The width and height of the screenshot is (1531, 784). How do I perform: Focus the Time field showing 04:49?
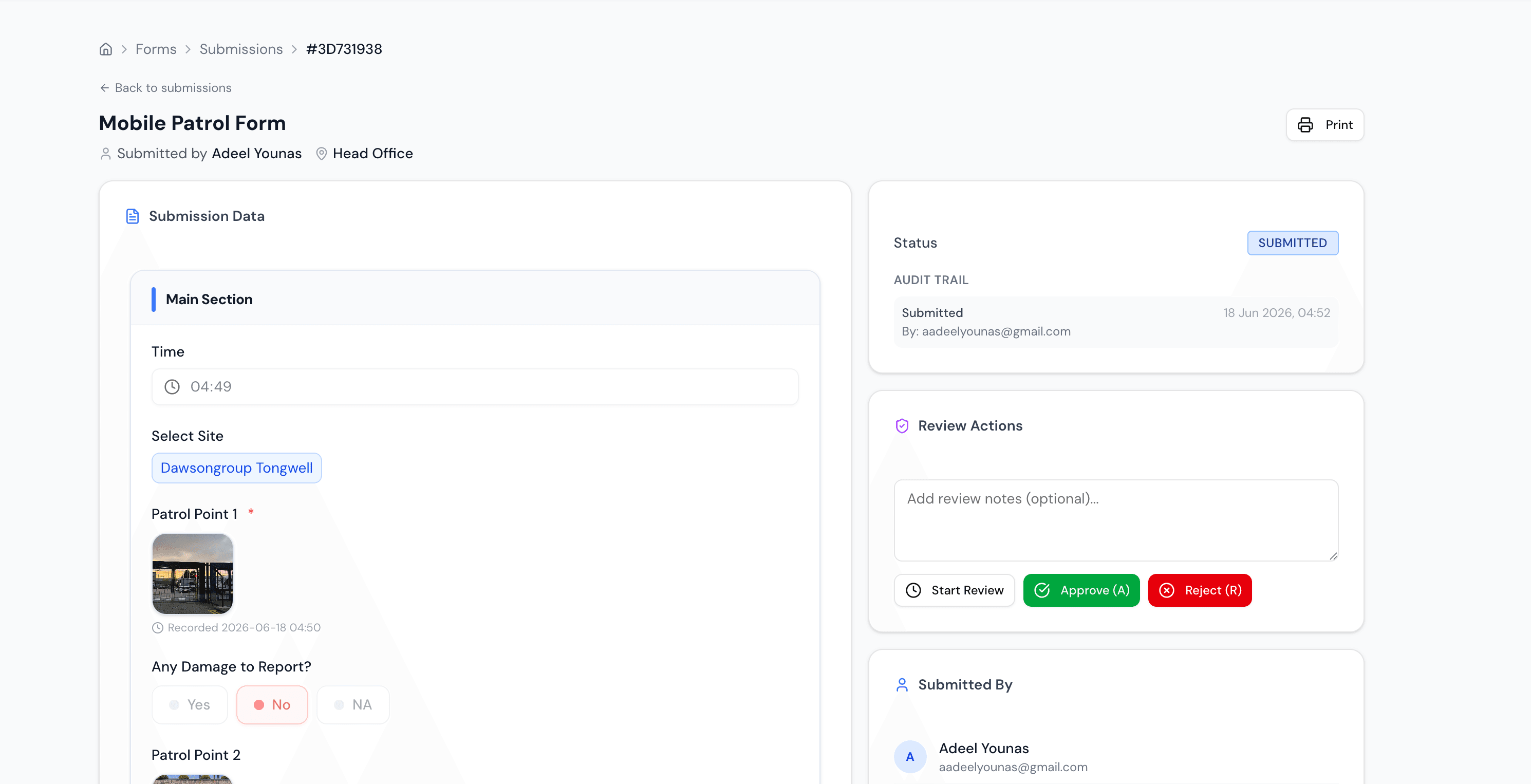pos(475,387)
